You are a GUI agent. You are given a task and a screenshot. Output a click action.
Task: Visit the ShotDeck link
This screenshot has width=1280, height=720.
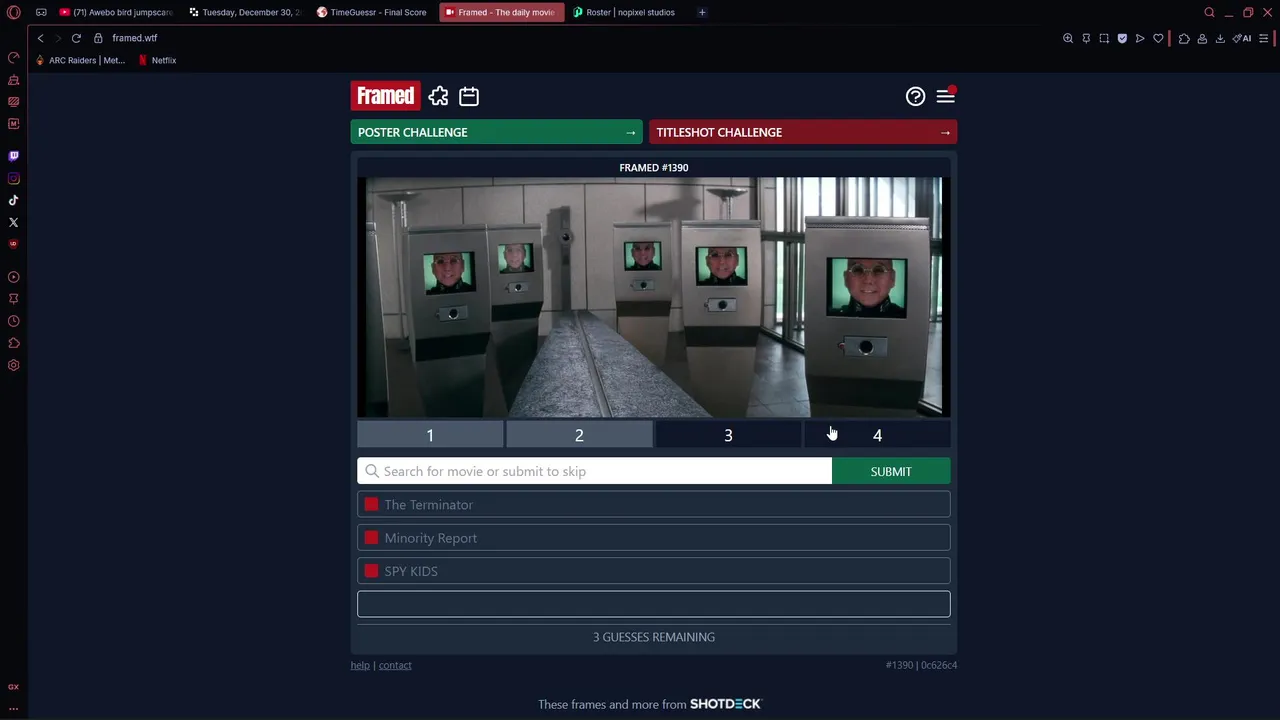[x=725, y=704]
